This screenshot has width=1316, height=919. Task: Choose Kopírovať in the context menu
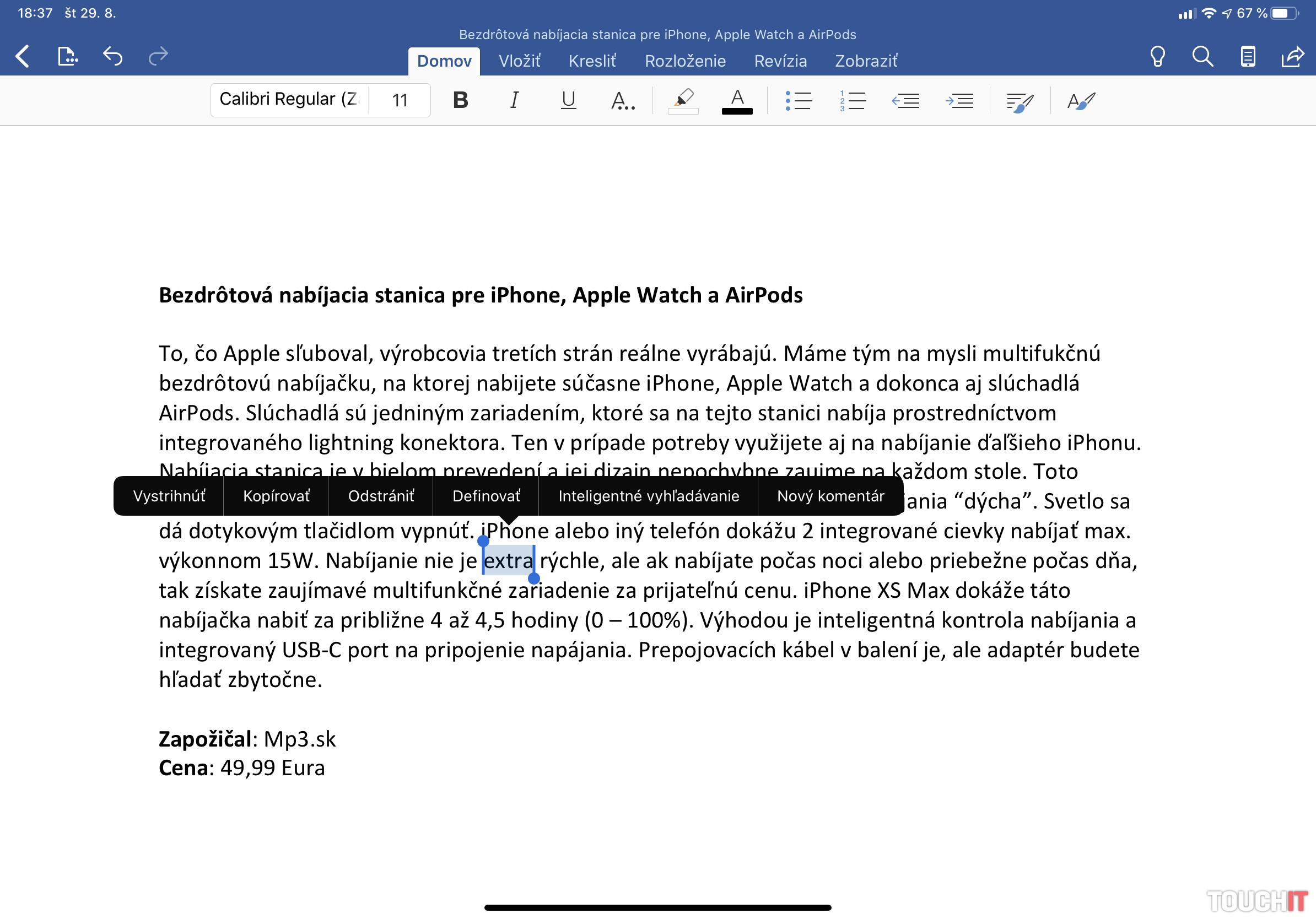click(x=276, y=496)
